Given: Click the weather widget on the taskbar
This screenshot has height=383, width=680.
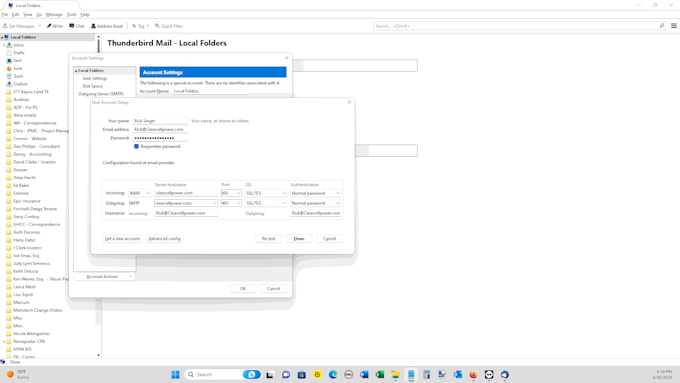Looking at the screenshot, I should (17, 375).
